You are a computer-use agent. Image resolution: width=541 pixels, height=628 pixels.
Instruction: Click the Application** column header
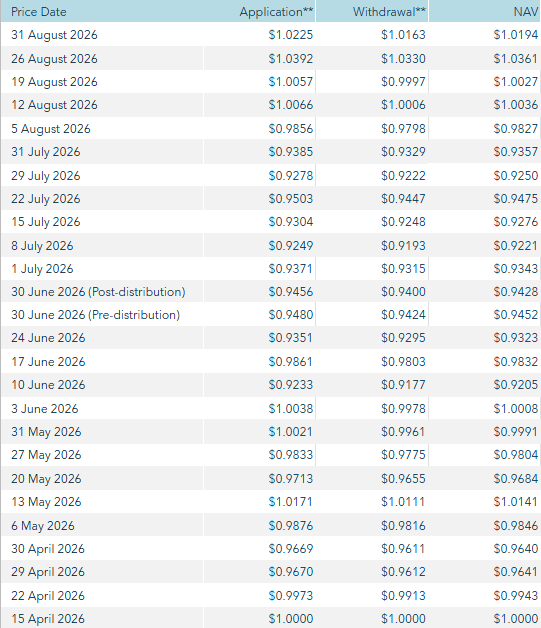pos(276,12)
